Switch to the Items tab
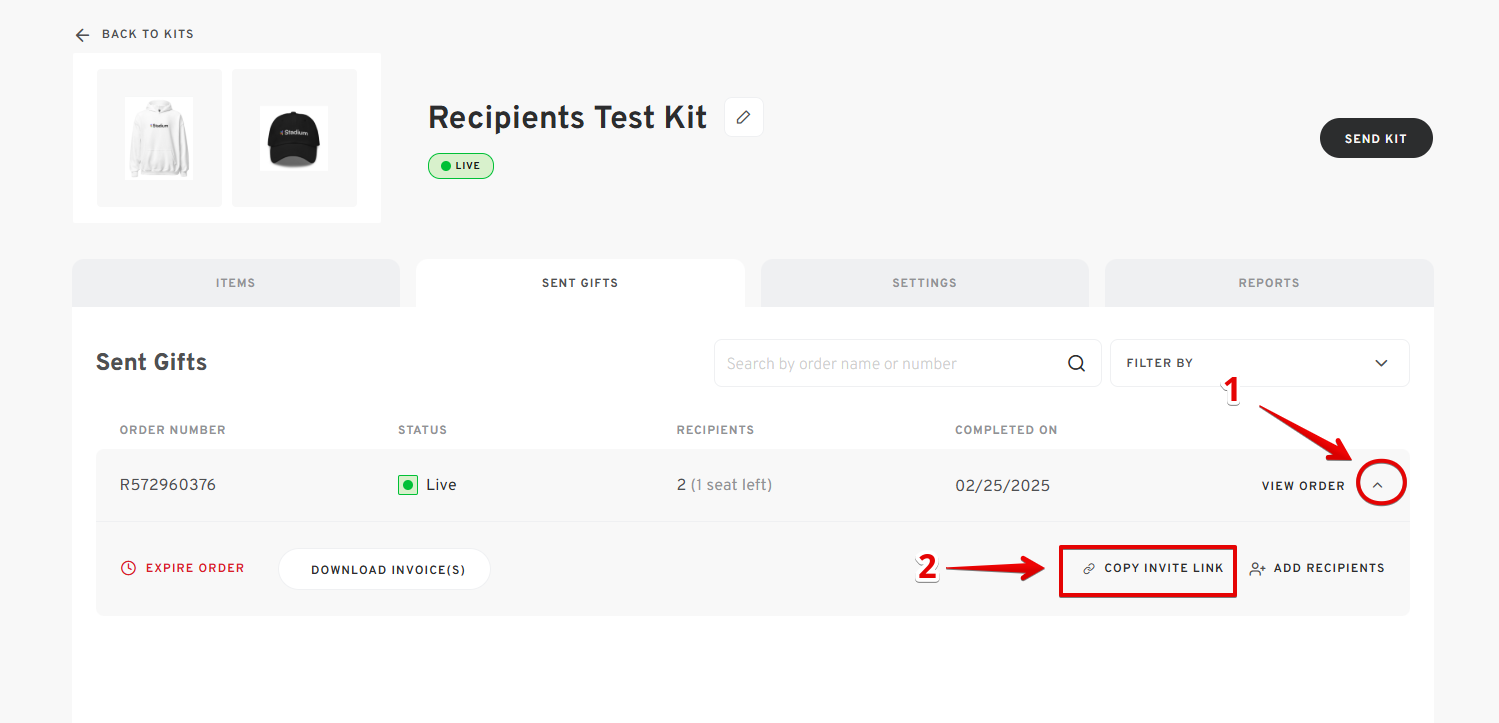The width and height of the screenshot is (1499, 723). (236, 283)
